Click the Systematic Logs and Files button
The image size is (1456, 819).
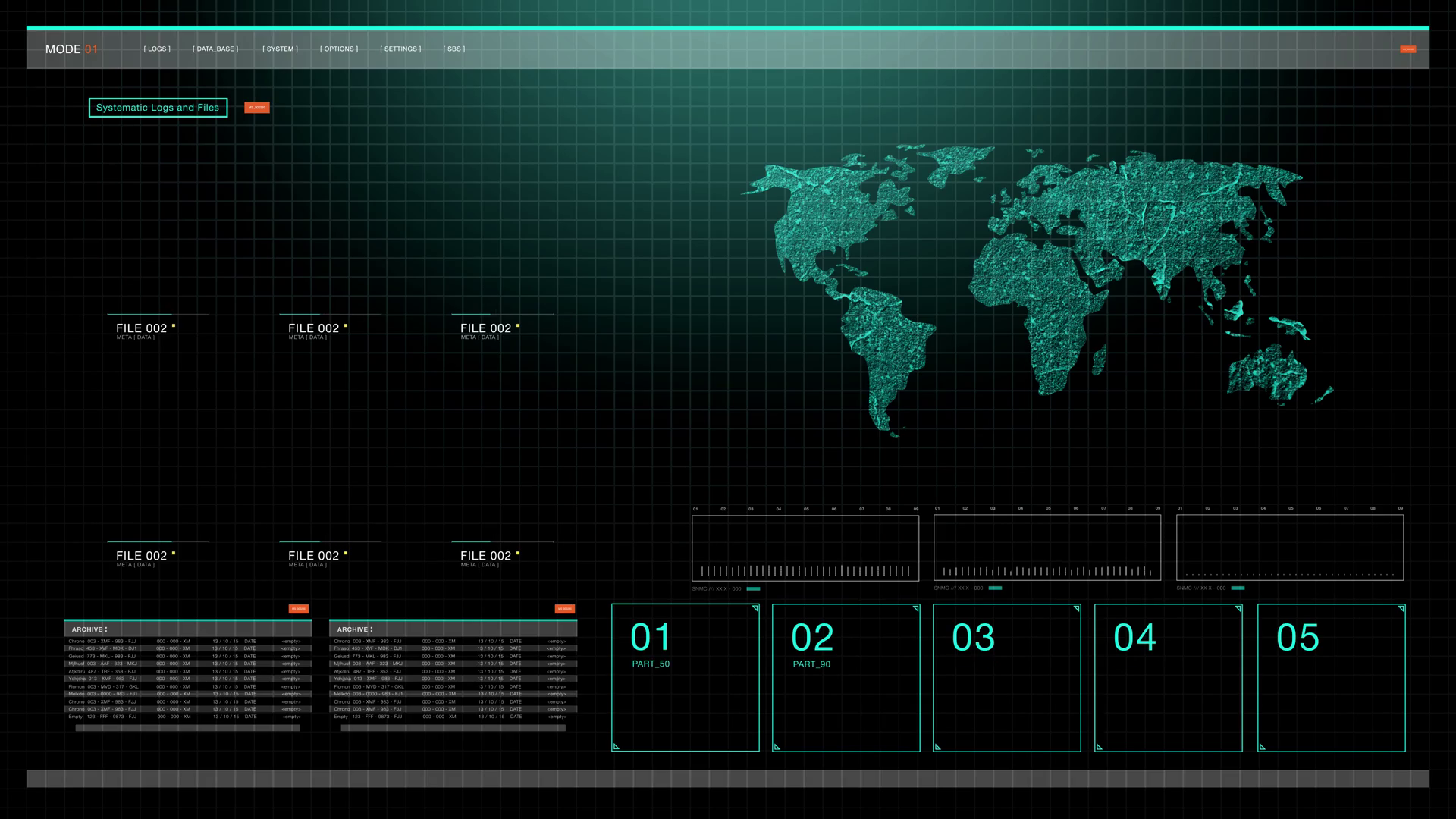[x=158, y=108]
